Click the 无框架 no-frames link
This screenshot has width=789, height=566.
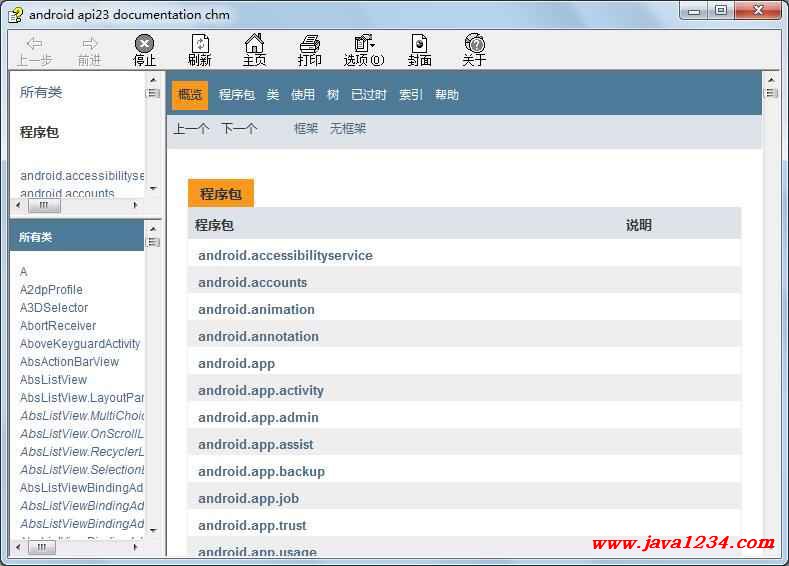point(348,129)
